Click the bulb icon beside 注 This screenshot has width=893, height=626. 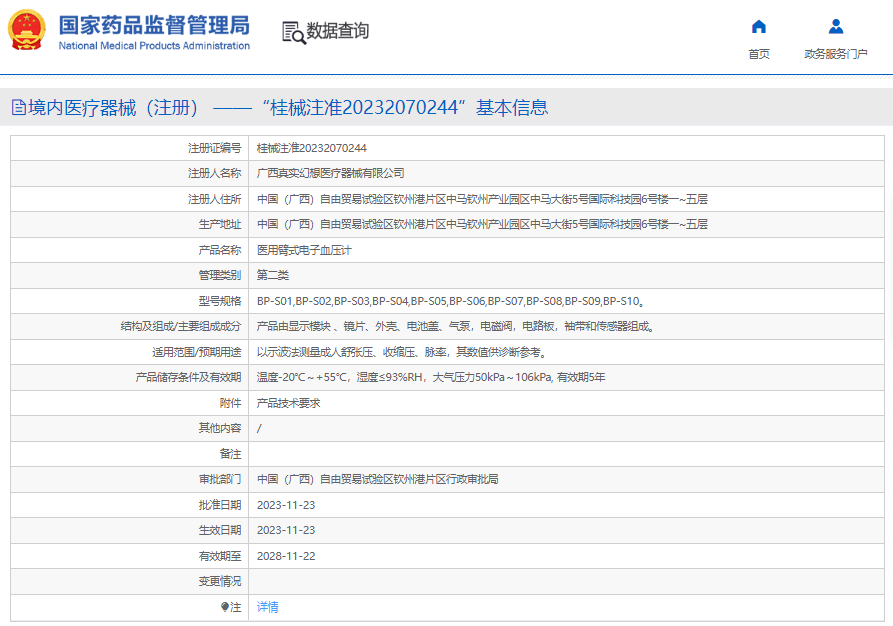coord(225,607)
